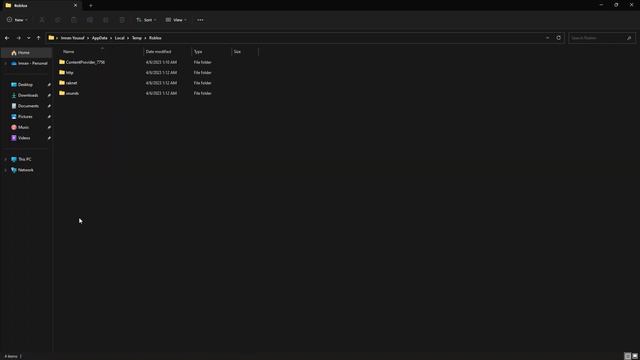Select the user folder breadcrumb segment
The width and height of the screenshot is (640, 360).
point(73,38)
